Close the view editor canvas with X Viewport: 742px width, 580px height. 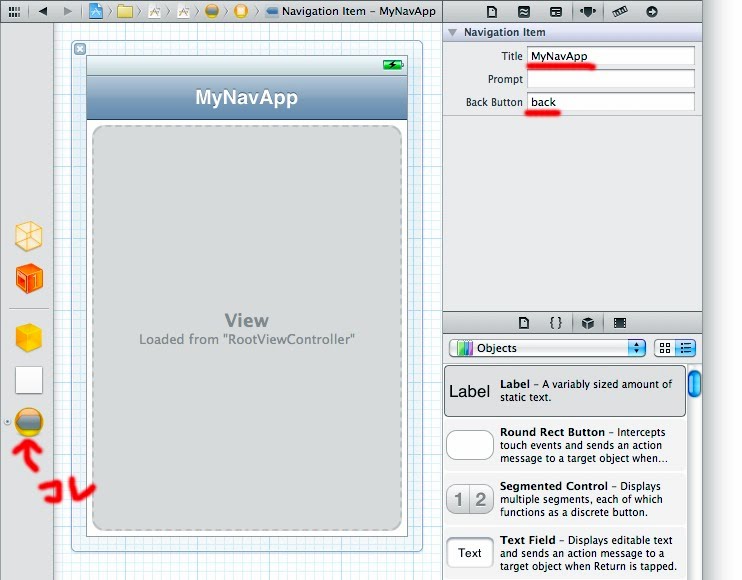(80, 49)
